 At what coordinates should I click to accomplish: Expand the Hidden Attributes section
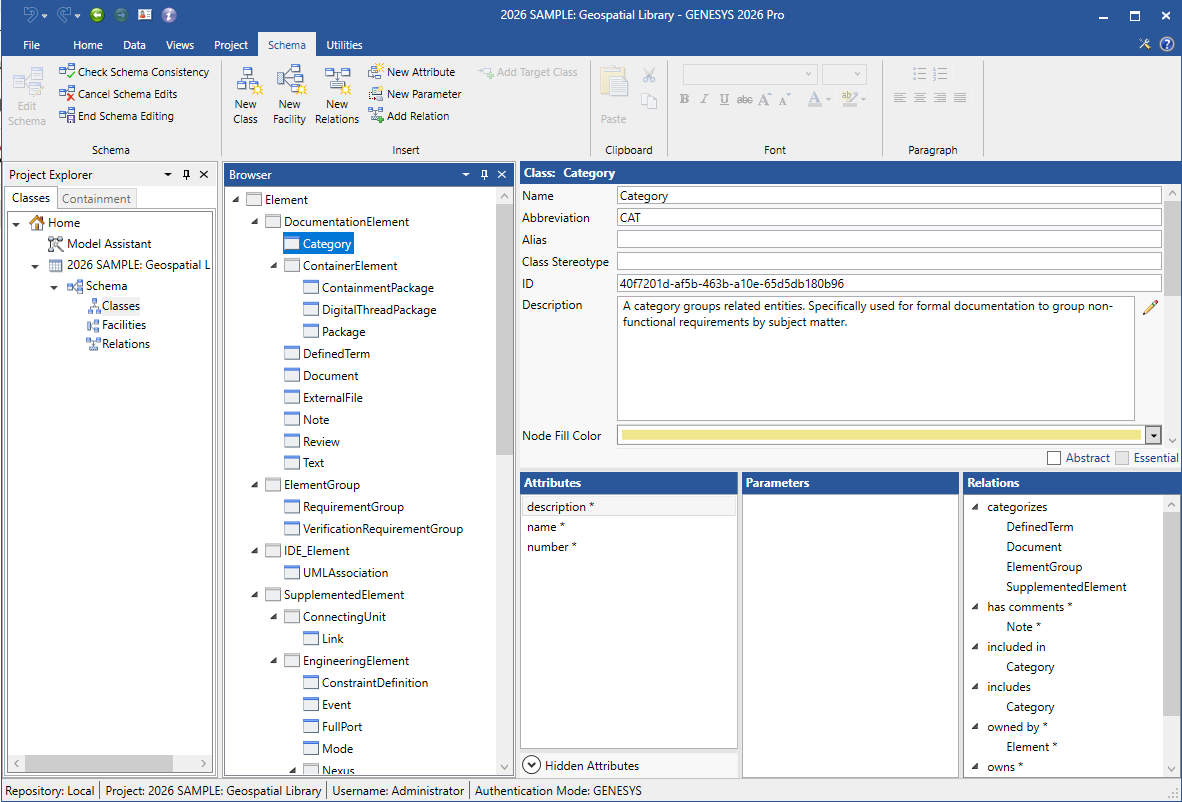point(532,766)
